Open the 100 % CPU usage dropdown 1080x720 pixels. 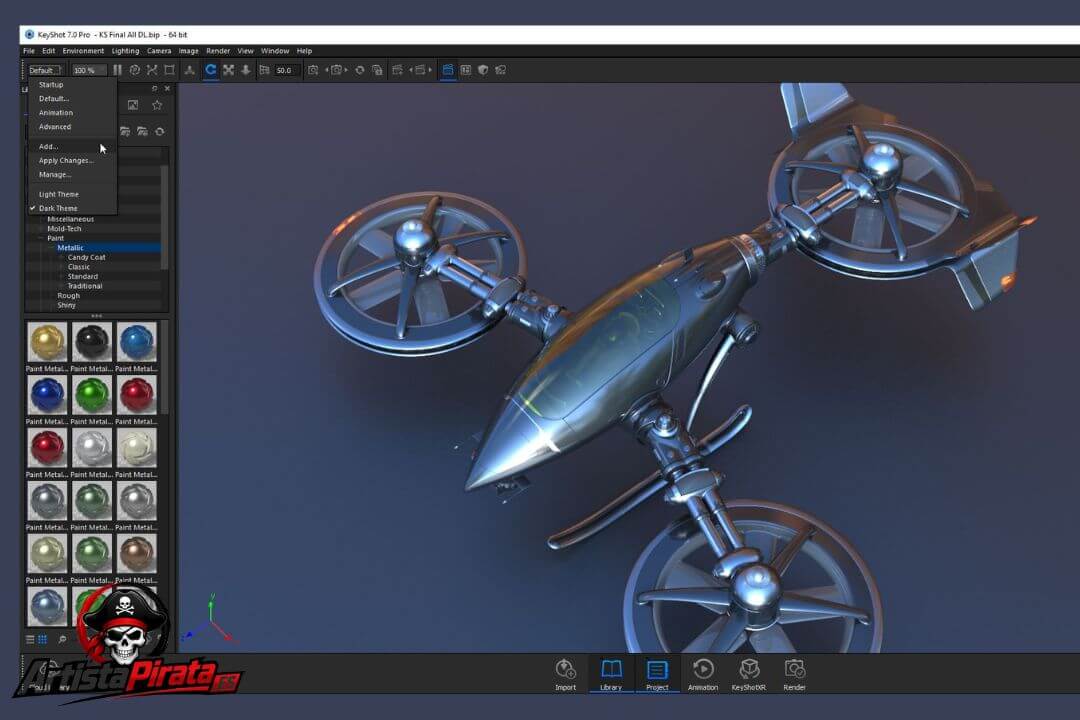point(89,70)
